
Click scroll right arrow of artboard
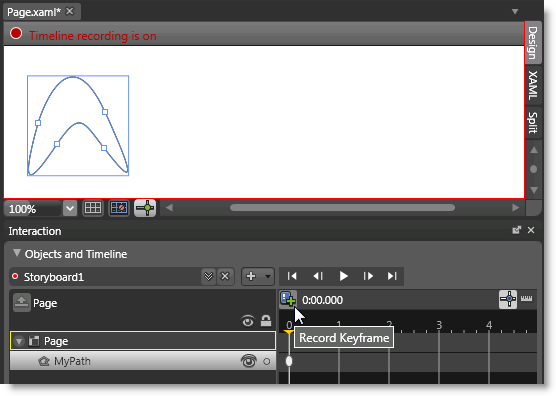[x=516, y=208]
